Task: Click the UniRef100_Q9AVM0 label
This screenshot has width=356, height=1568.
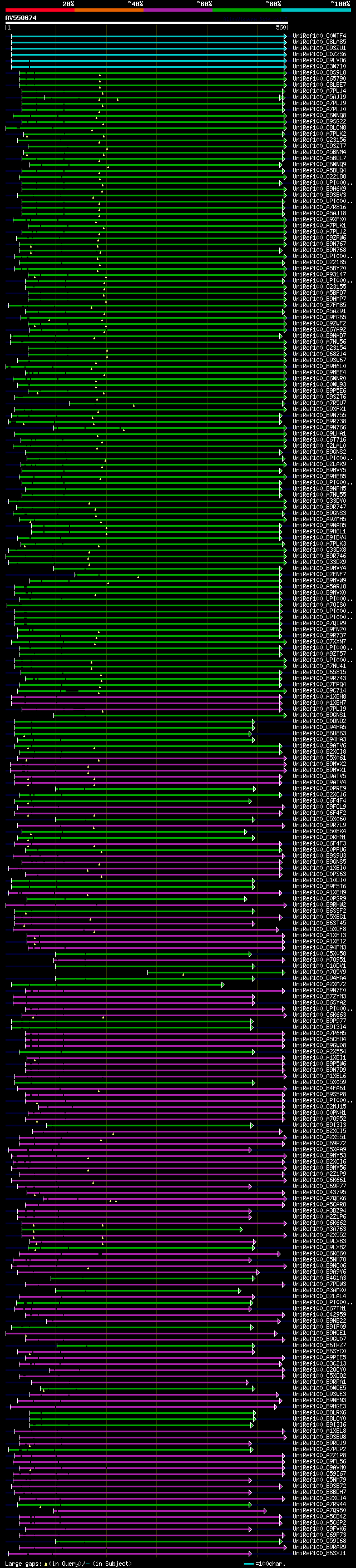Action: pyautogui.click(x=319, y=1467)
